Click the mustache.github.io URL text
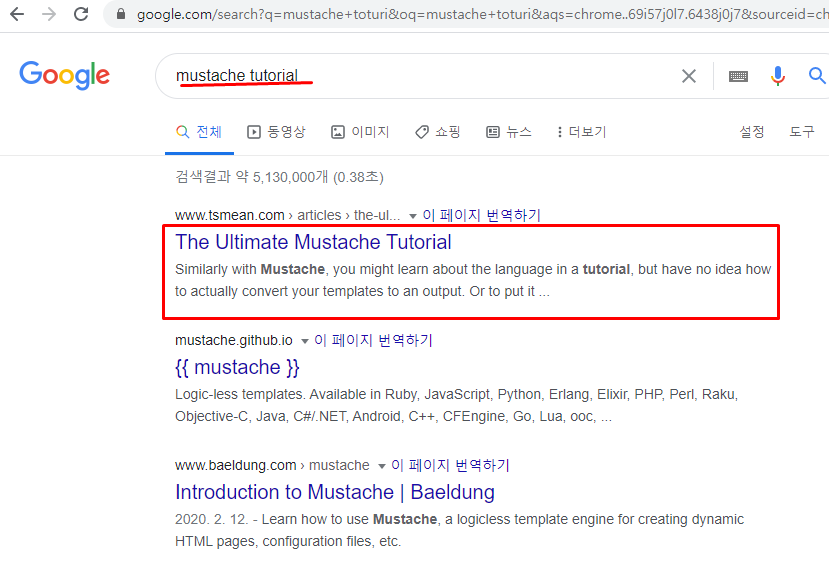 (234, 340)
